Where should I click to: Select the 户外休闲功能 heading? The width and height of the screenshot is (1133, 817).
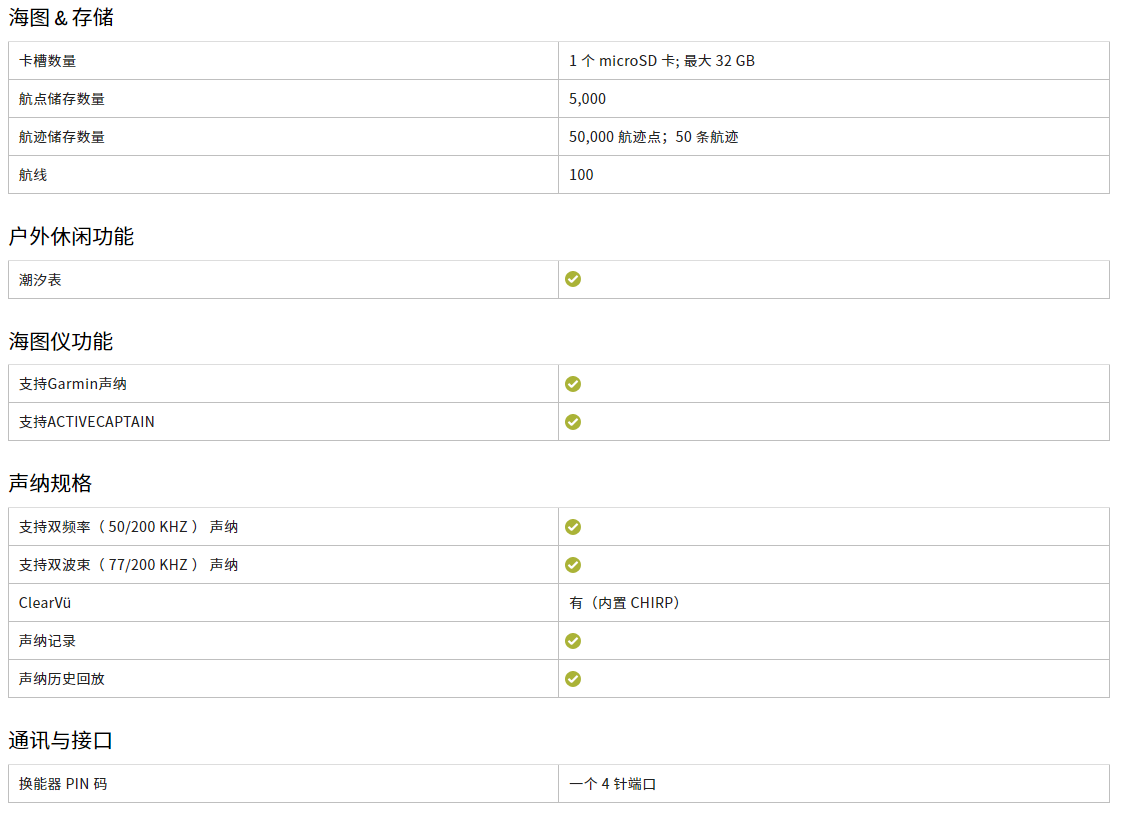click(71, 237)
